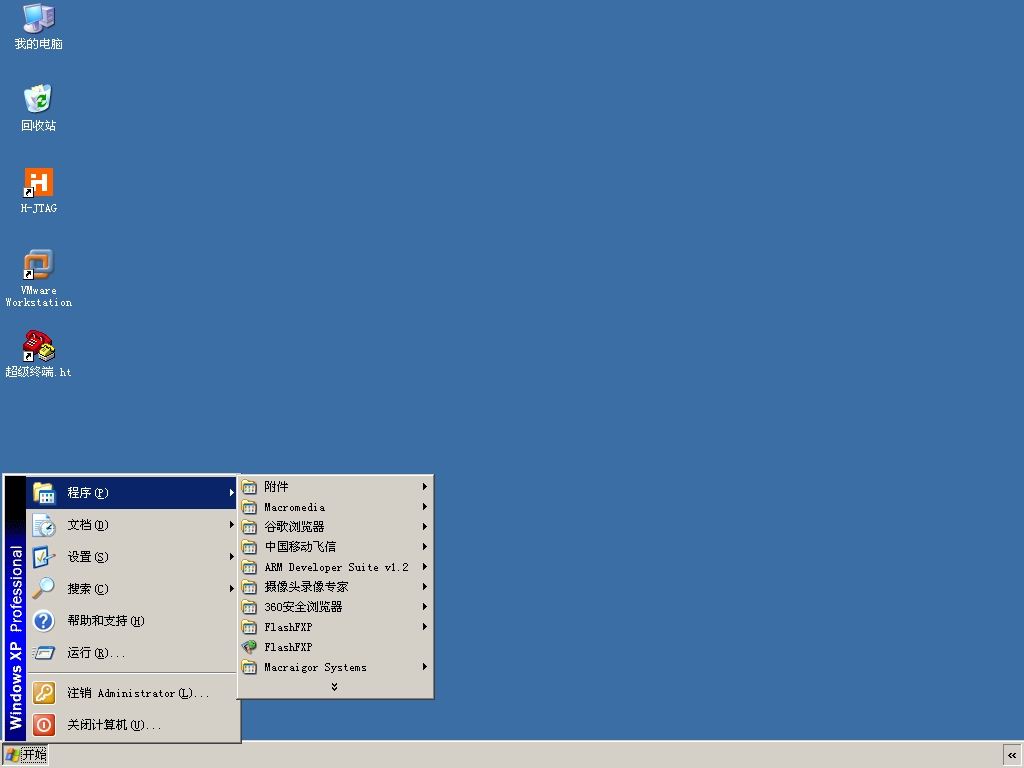Image resolution: width=1024 pixels, height=768 pixels.
Task: Open the 程序(P) menu entry
Action: pyautogui.click(x=132, y=493)
